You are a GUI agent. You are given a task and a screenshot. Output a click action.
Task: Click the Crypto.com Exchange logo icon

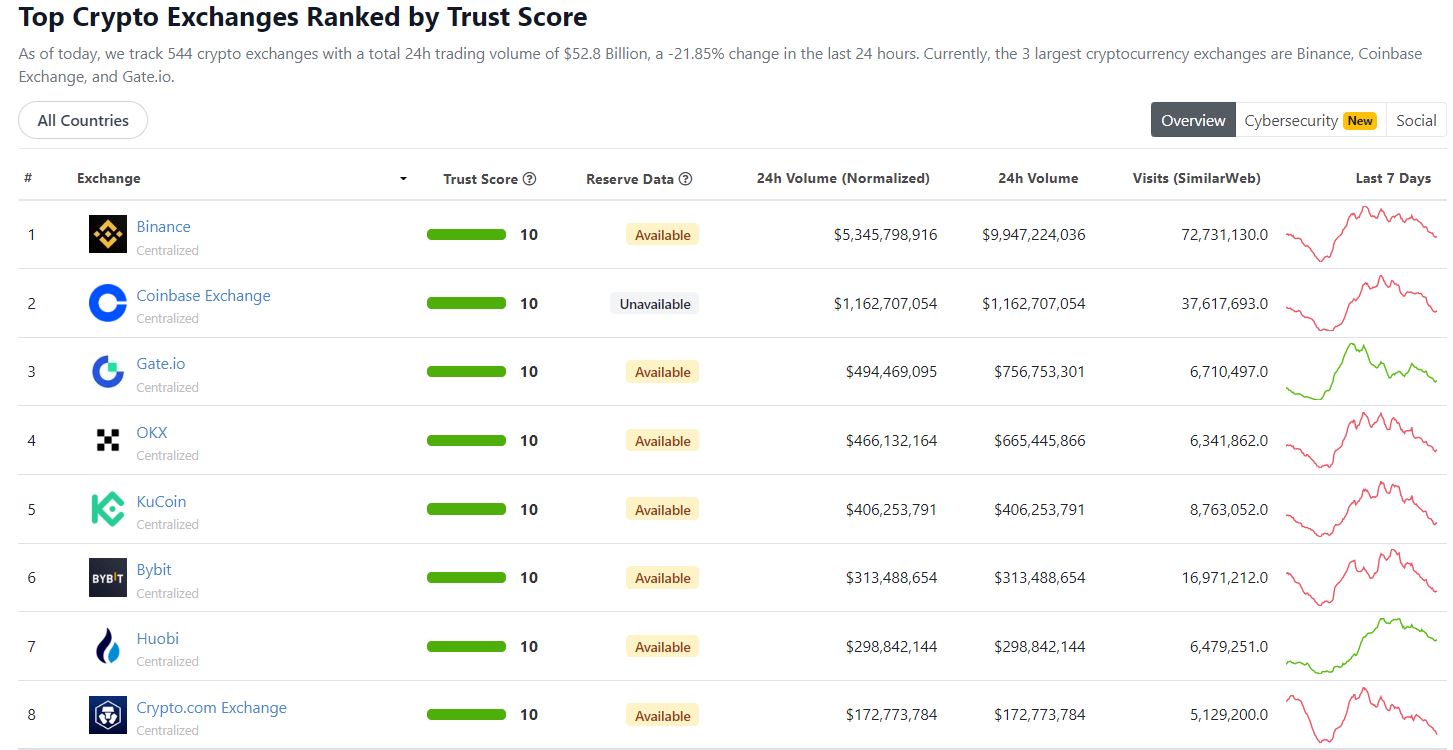pyautogui.click(x=108, y=715)
